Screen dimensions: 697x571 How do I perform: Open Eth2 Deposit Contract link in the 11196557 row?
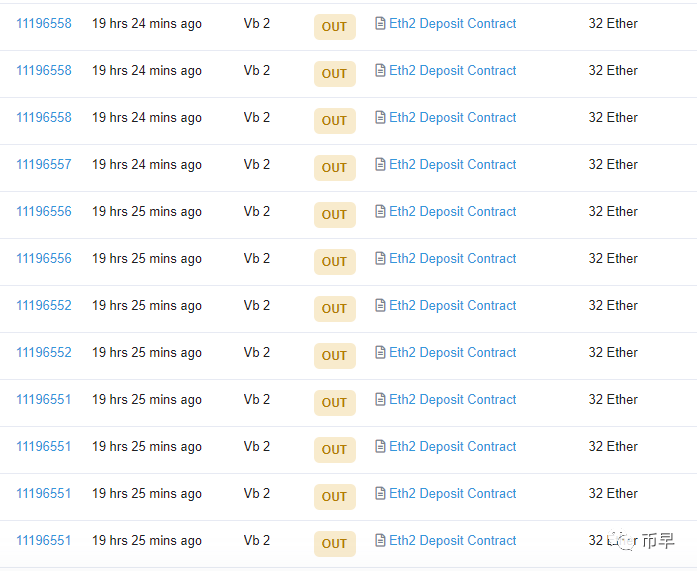[x=453, y=165]
